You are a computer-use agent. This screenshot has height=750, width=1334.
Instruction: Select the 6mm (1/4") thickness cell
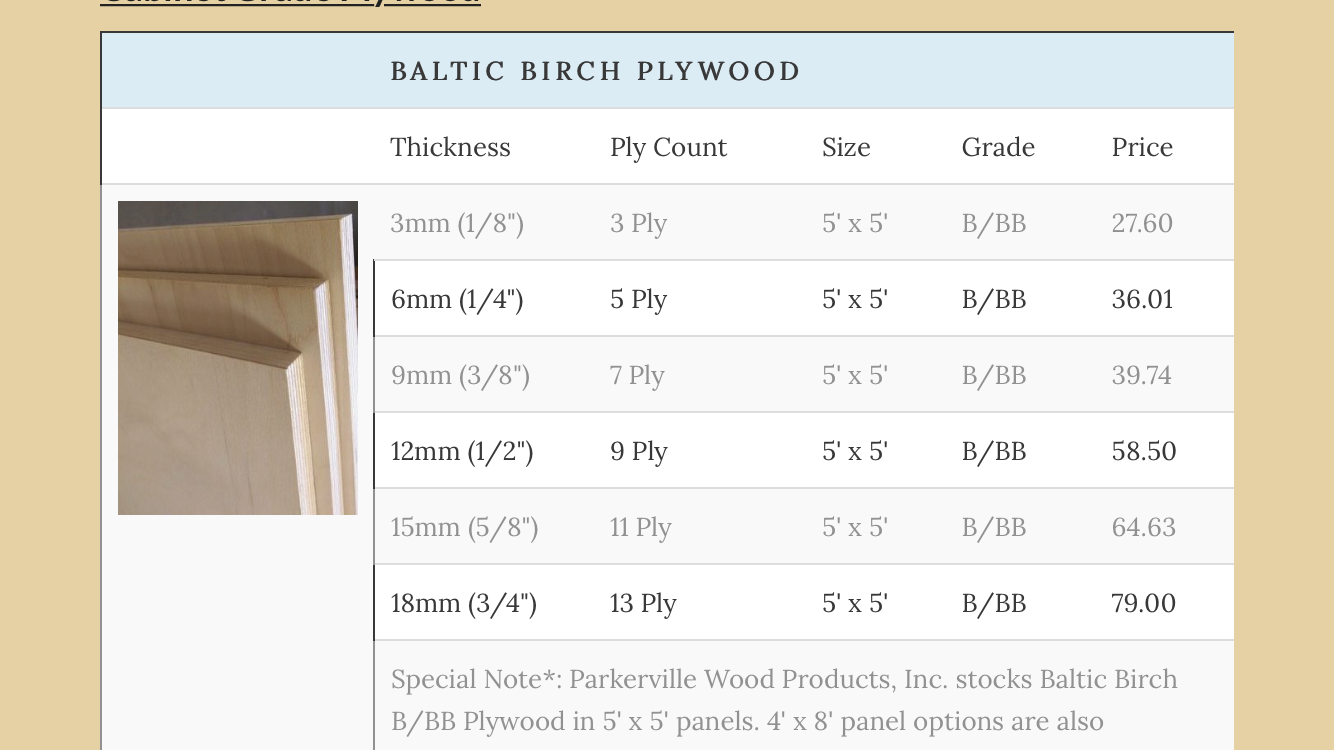click(x=457, y=299)
